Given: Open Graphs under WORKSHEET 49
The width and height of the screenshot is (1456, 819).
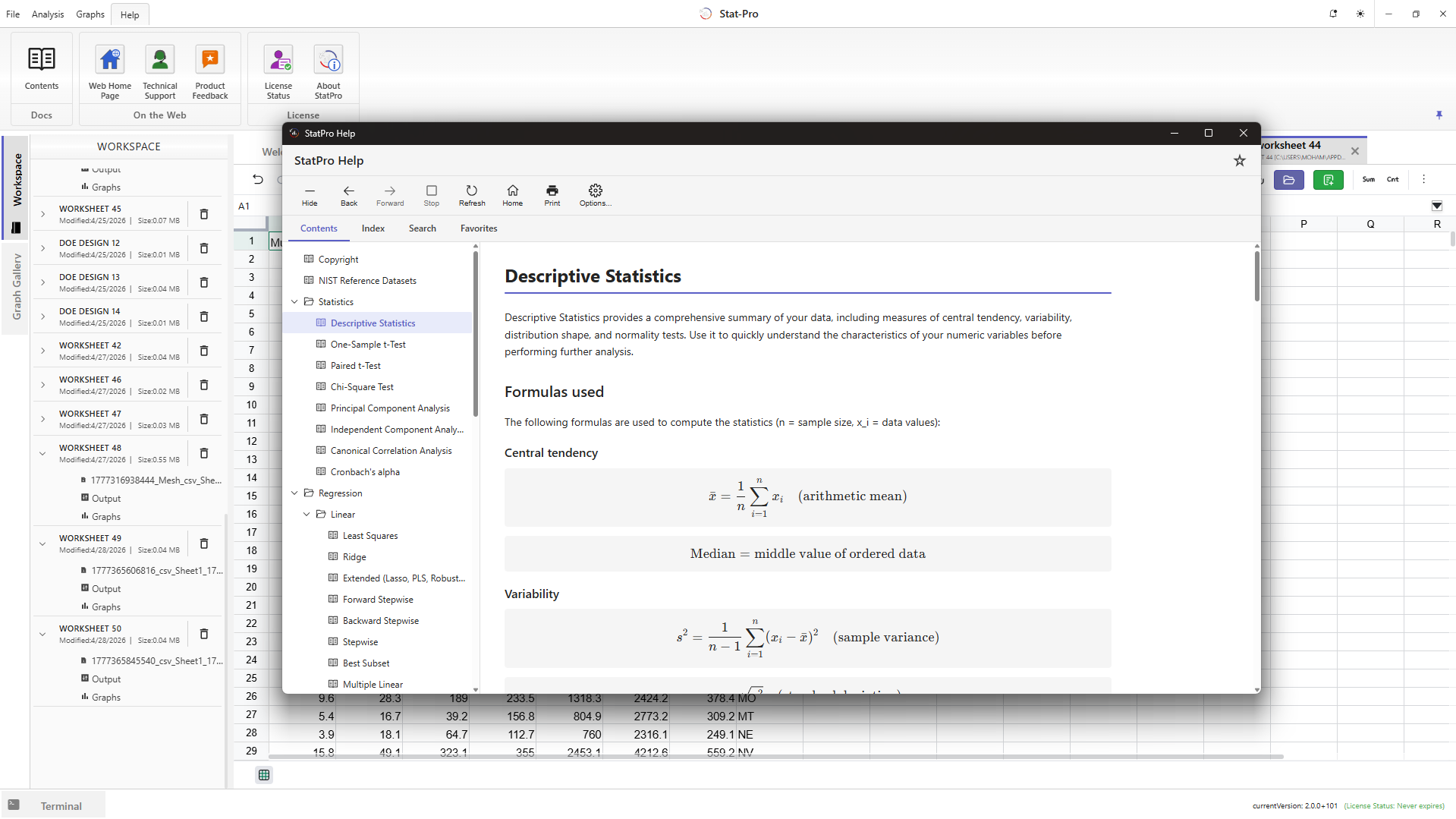Looking at the screenshot, I should pyautogui.click(x=106, y=607).
